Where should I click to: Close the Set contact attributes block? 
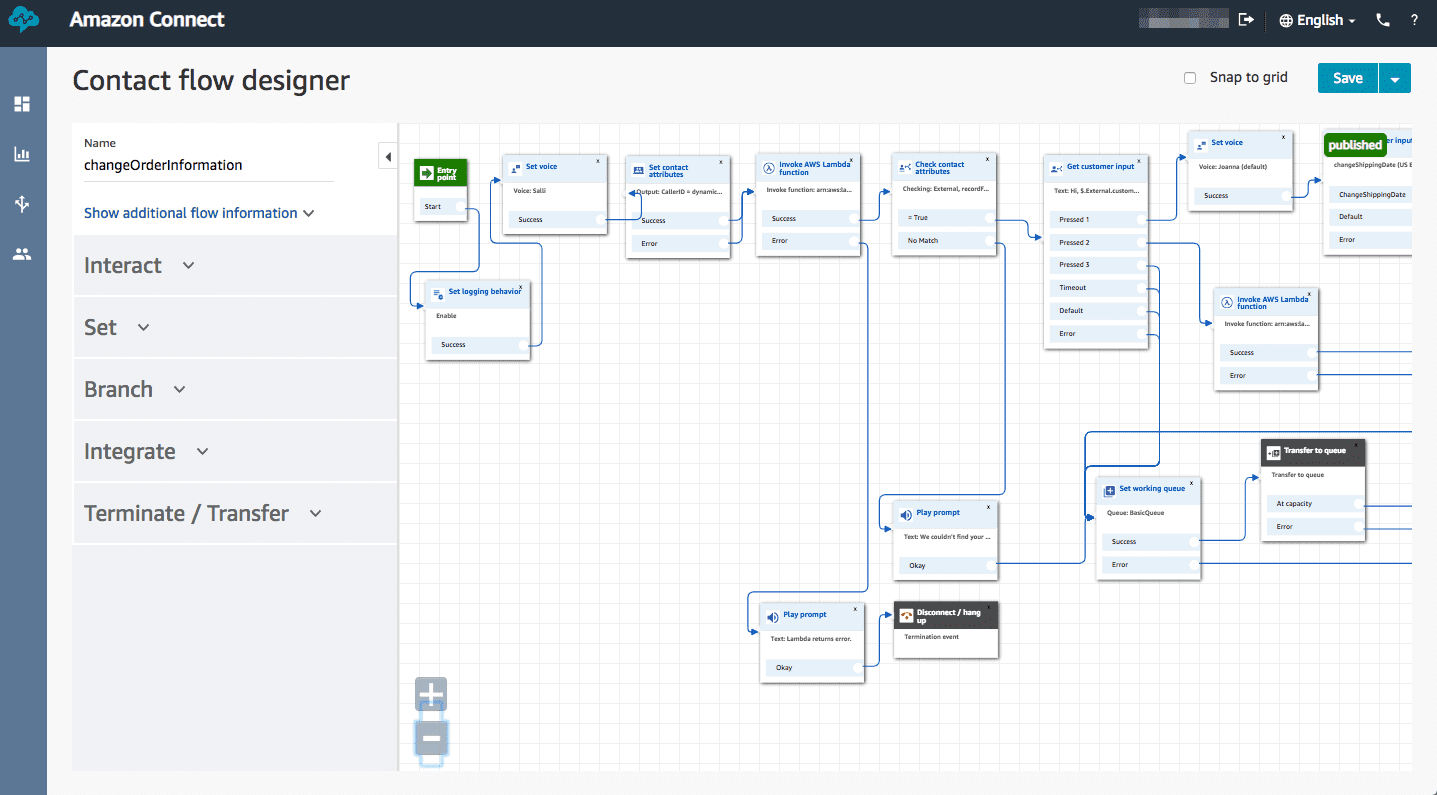(x=721, y=161)
